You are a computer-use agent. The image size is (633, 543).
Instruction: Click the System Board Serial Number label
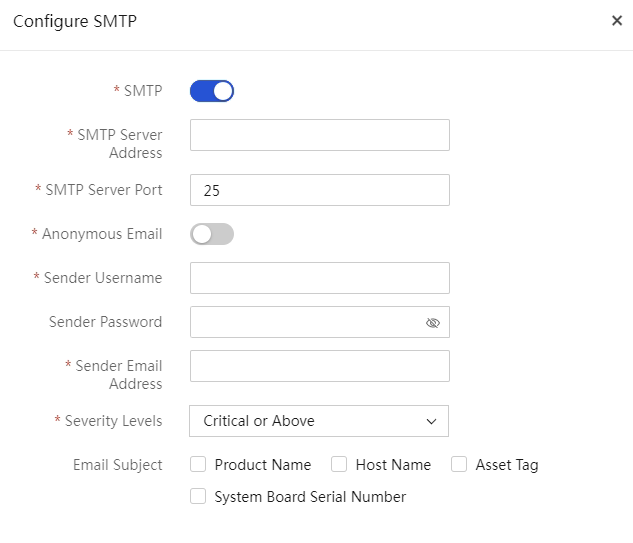pos(310,497)
